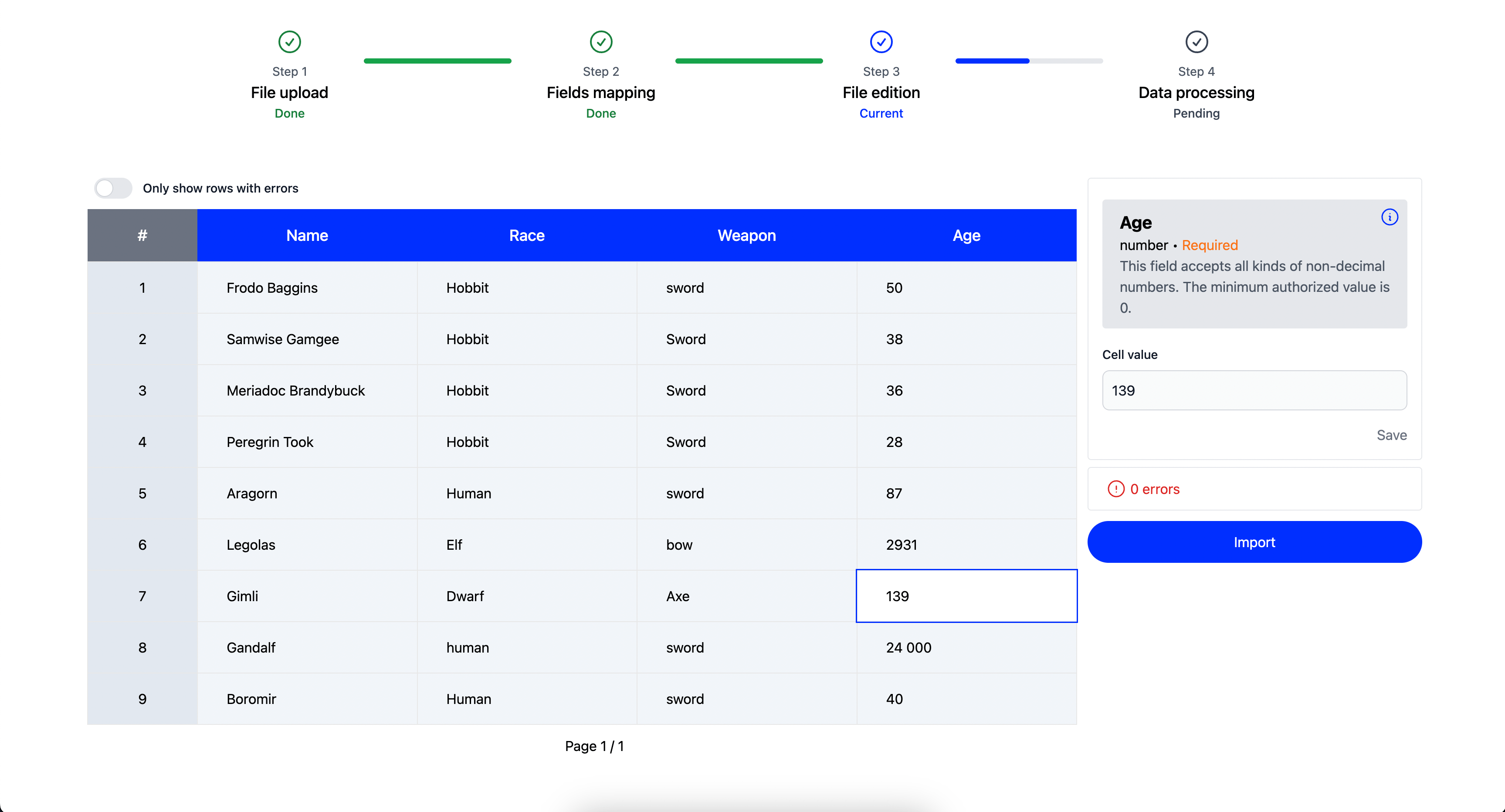
Task: Select Legolas's age cell 2931
Action: tap(966, 545)
